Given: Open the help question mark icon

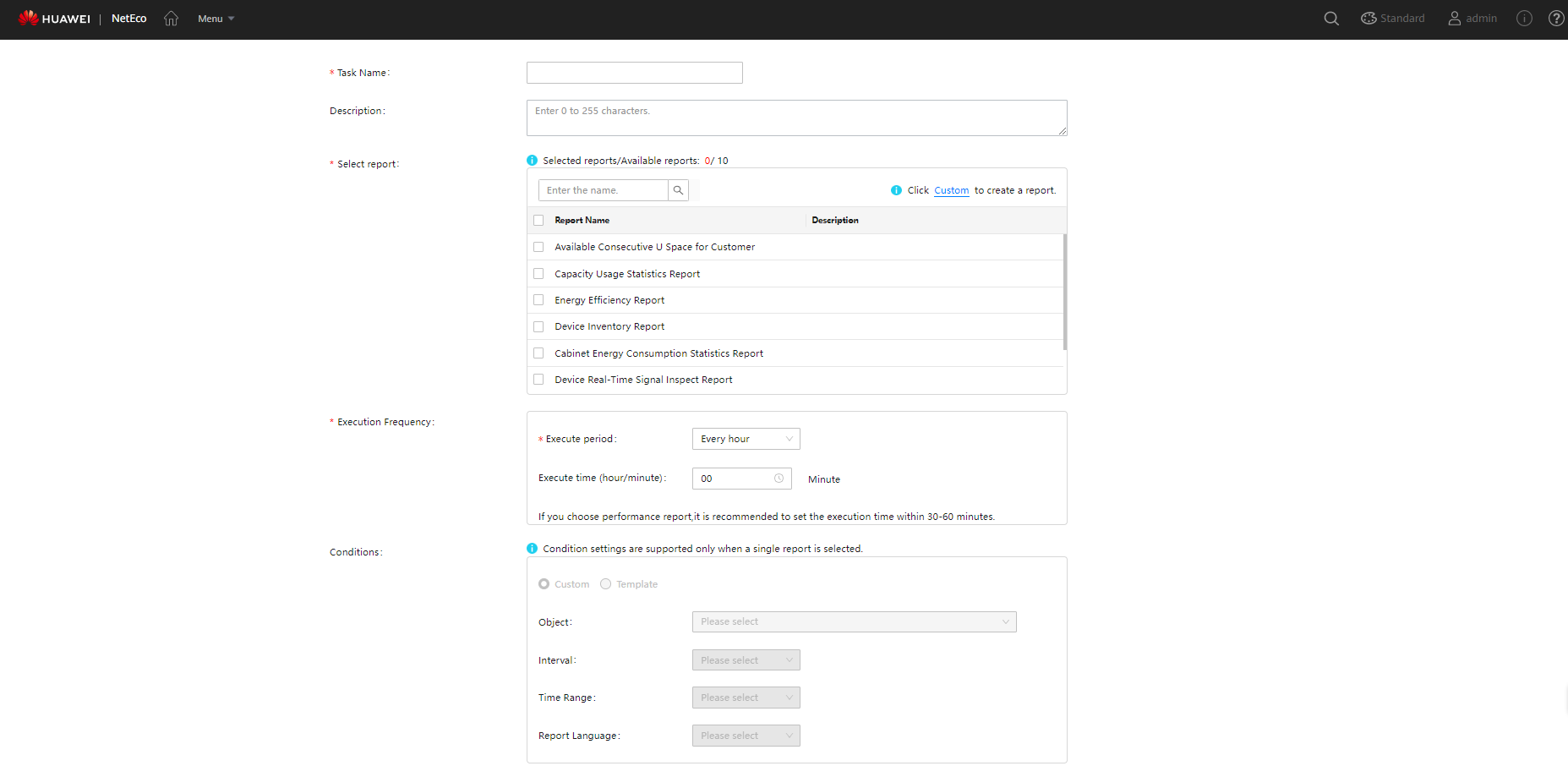Looking at the screenshot, I should pos(1555,19).
